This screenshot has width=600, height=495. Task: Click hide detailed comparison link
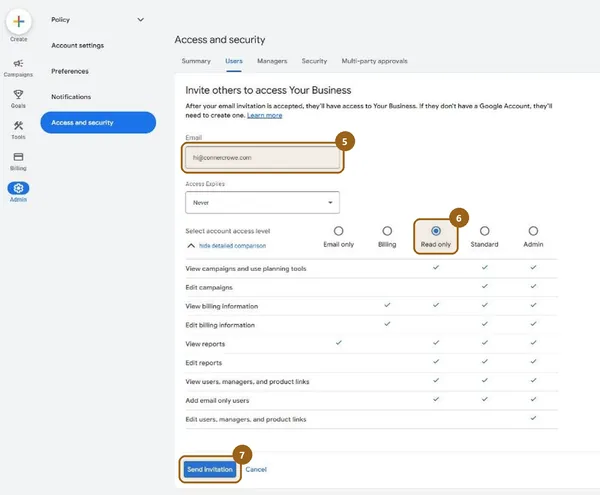(232, 246)
